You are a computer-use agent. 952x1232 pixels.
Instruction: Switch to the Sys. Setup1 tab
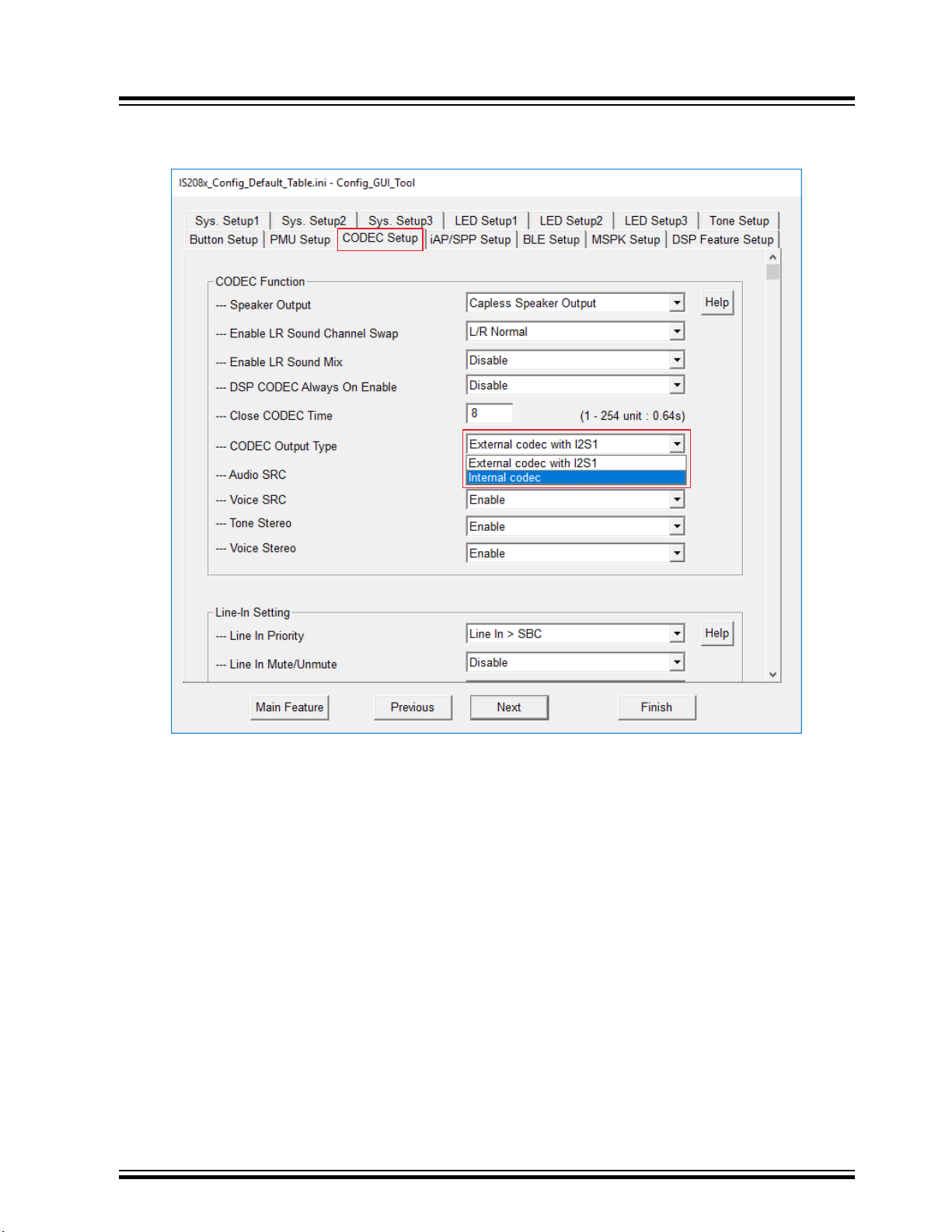227,221
